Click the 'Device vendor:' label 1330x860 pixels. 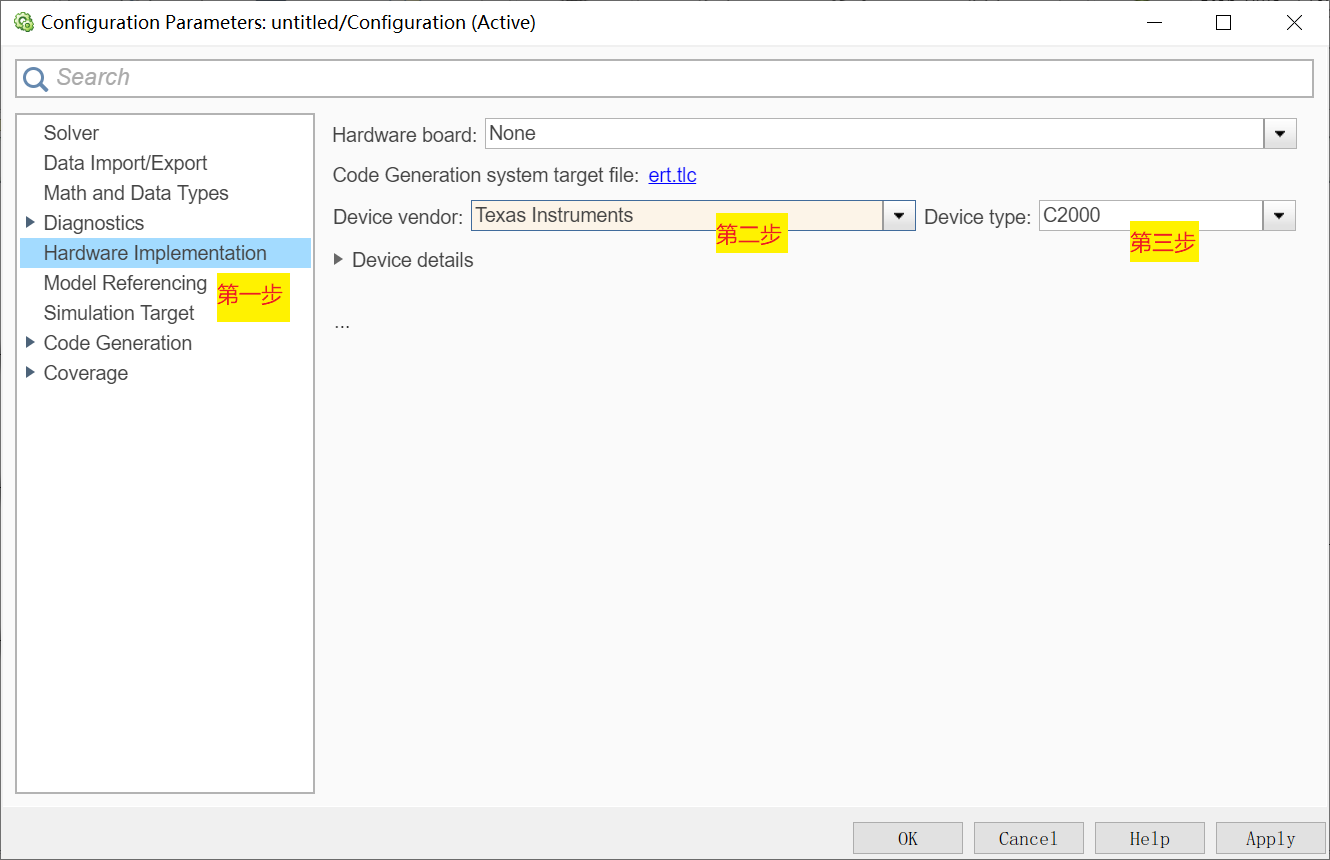(x=398, y=217)
